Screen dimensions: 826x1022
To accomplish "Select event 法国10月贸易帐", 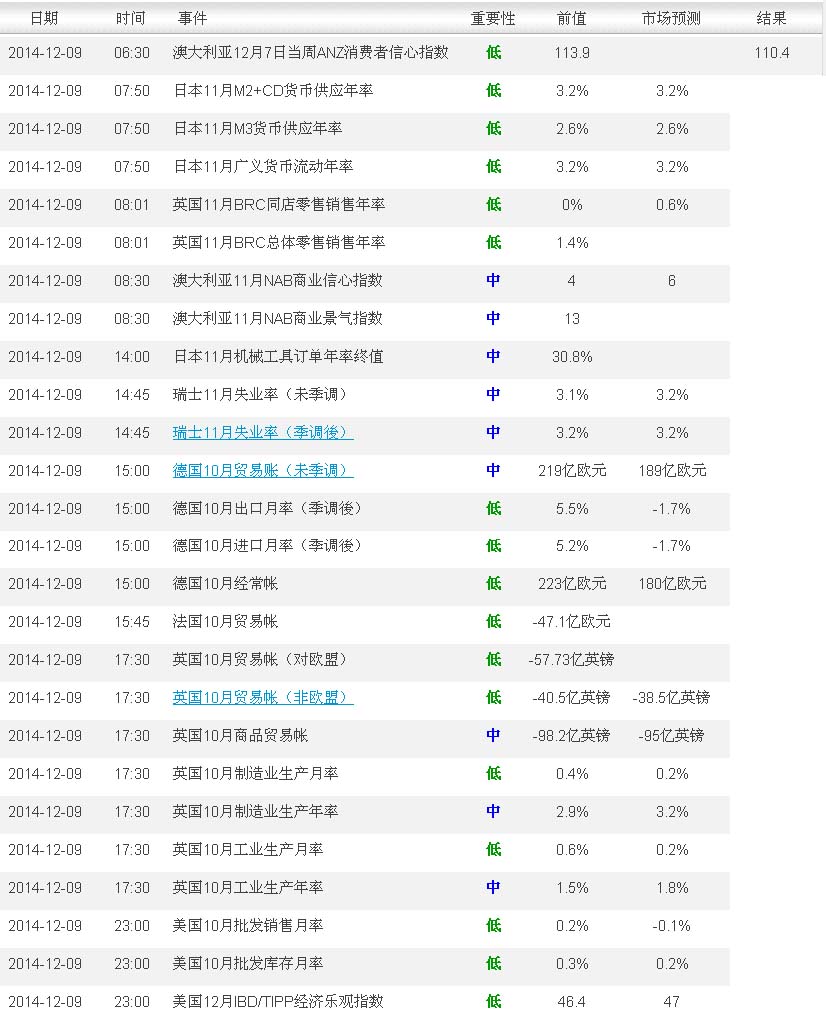I will point(225,621).
